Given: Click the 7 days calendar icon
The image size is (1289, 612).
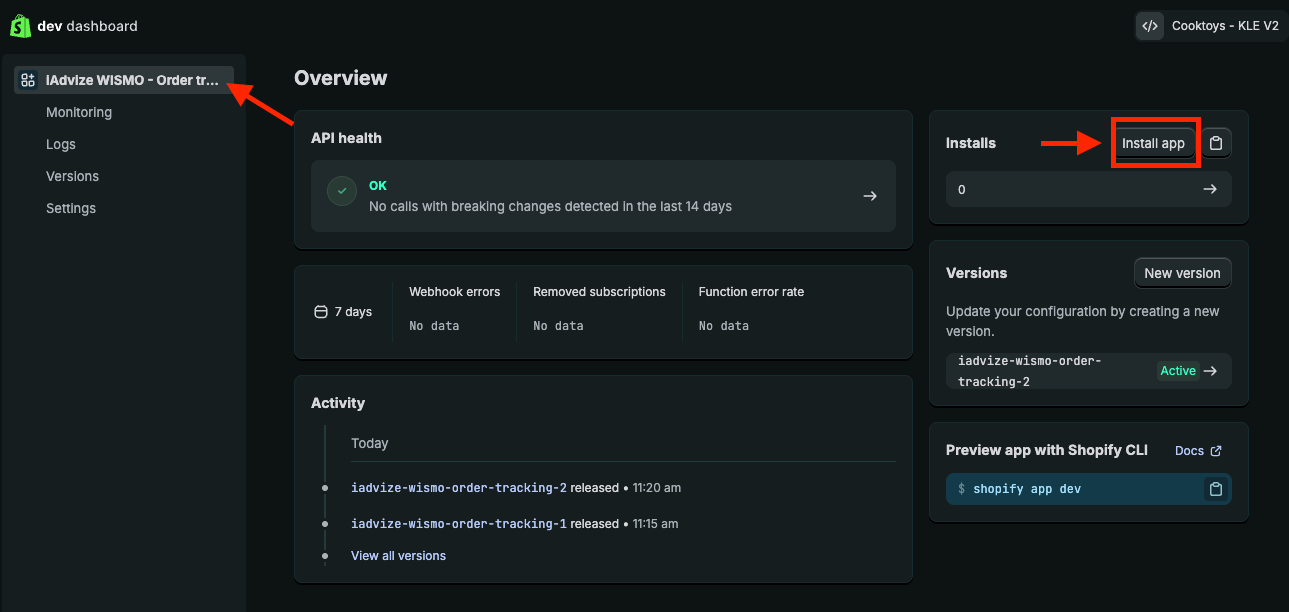Looking at the screenshot, I should [321, 312].
